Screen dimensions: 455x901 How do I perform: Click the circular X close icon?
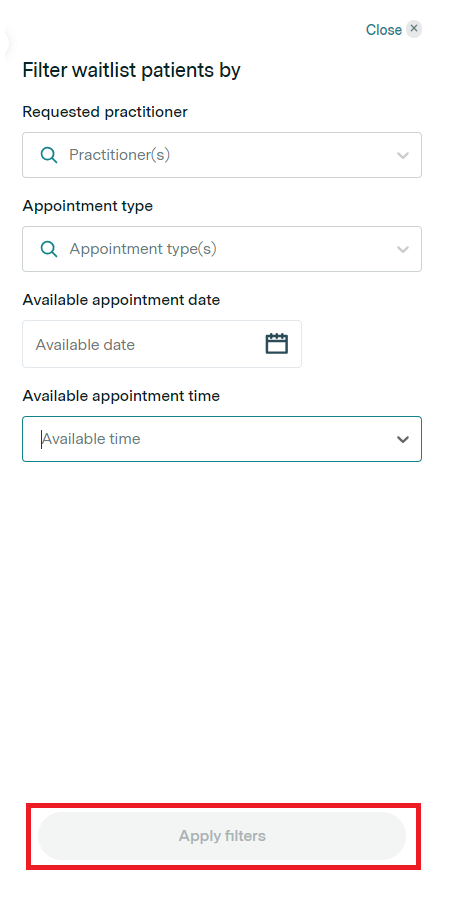pos(414,29)
